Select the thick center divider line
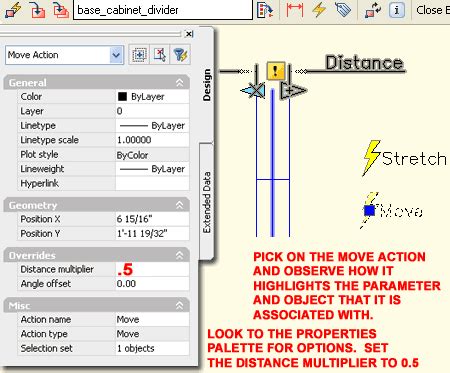Viewport: 450px width, 373px height. click(273, 163)
